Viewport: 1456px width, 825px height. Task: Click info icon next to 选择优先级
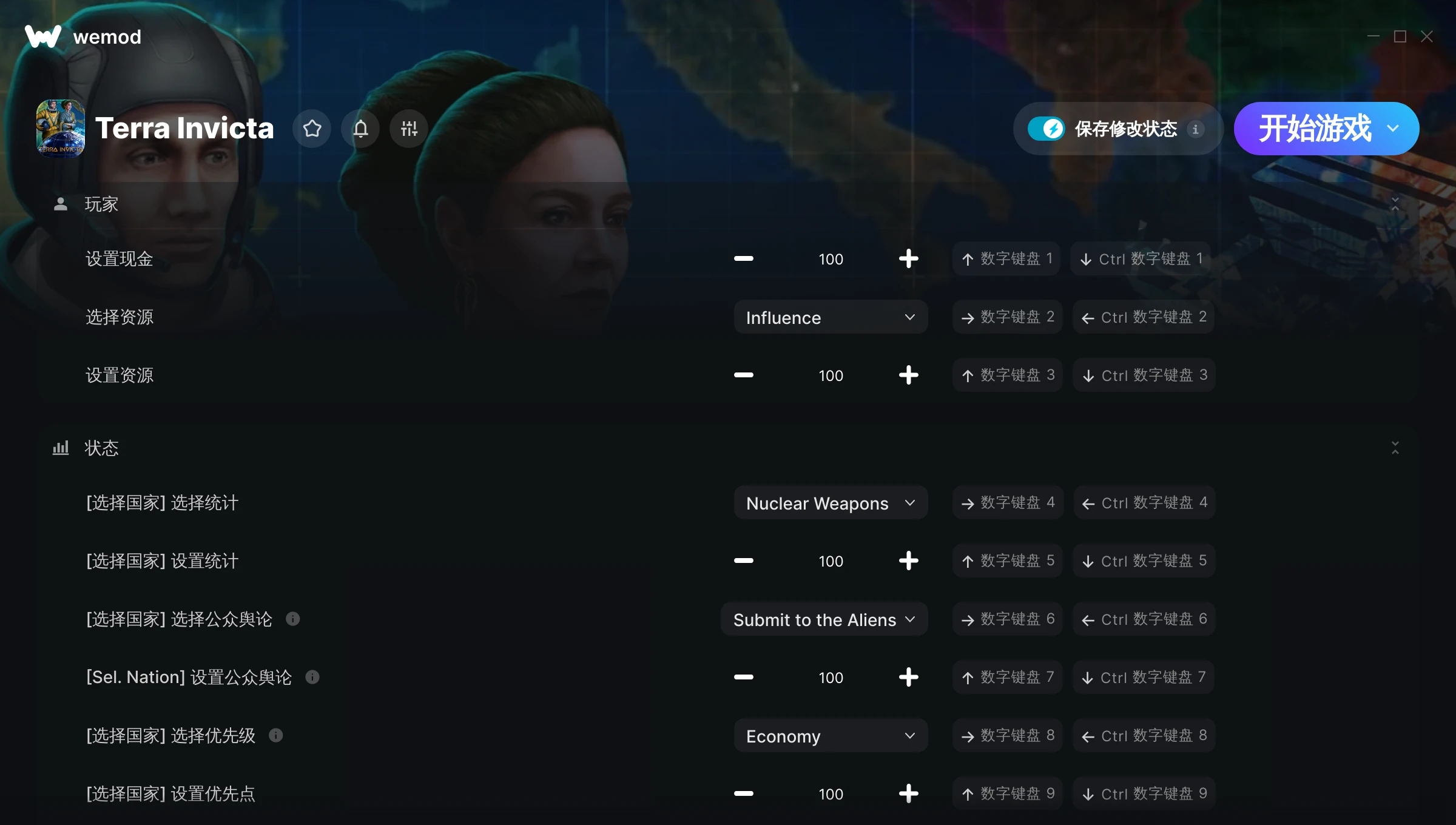[x=276, y=735]
